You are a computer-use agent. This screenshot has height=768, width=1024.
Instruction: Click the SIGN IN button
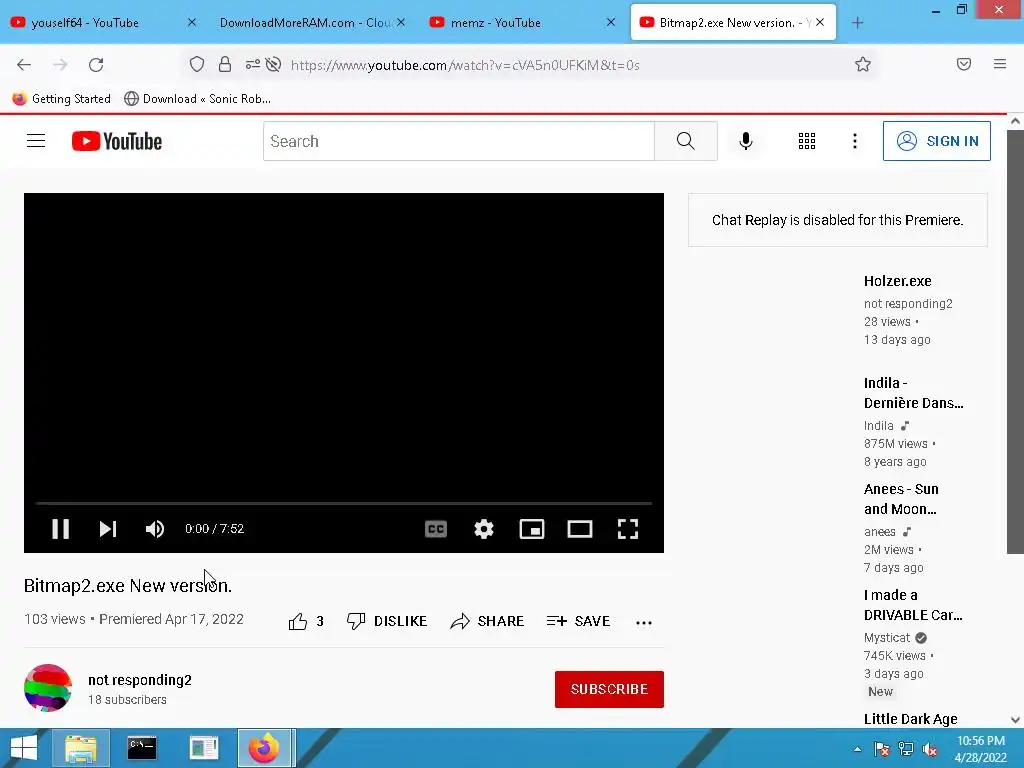tap(936, 141)
